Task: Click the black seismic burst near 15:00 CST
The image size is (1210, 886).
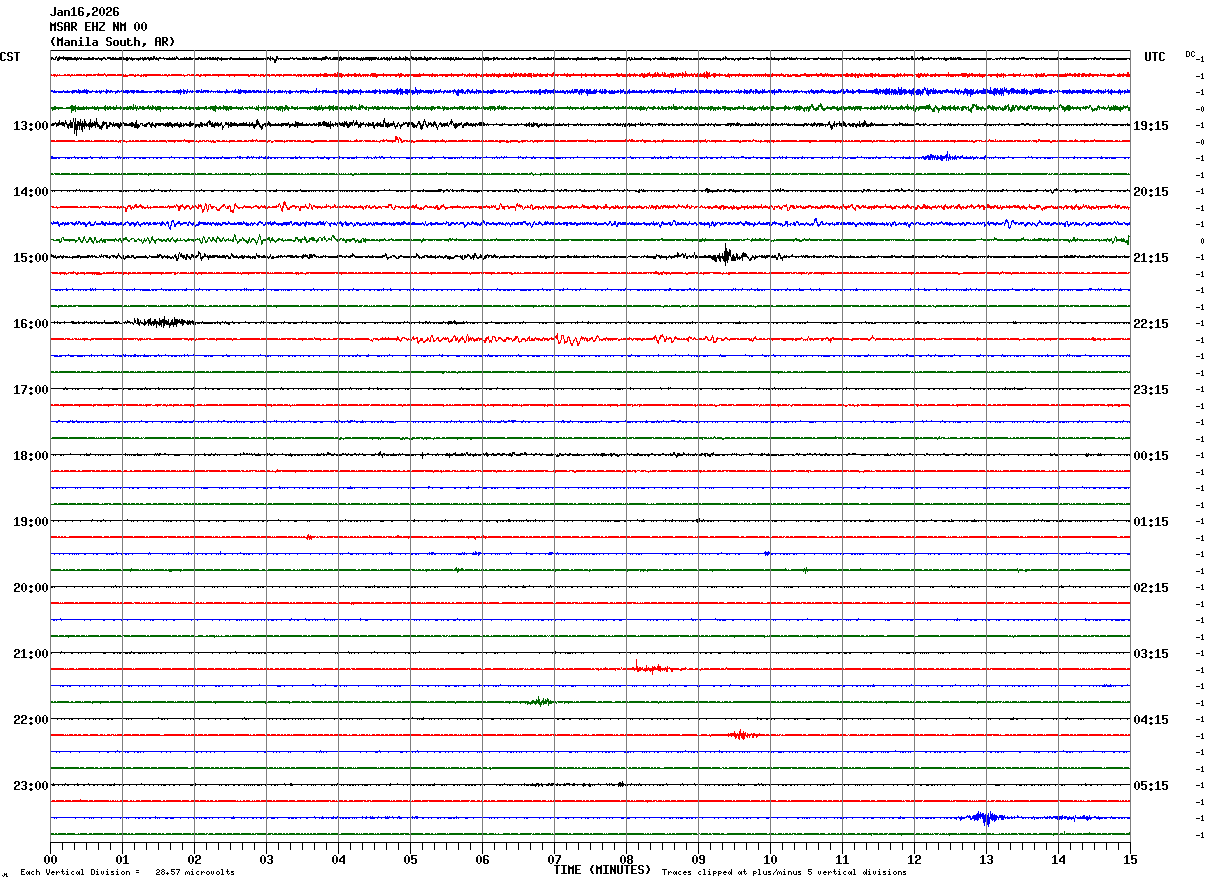Action: [x=728, y=255]
